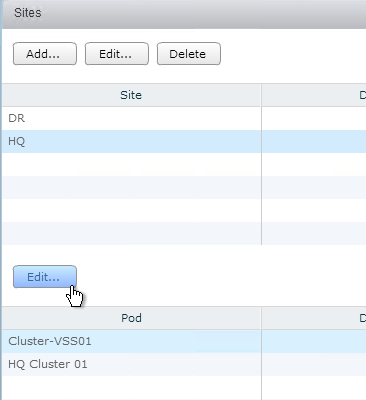The height and width of the screenshot is (400, 366).
Task: Click the cut-off column header right of Site
Action: coord(314,95)
